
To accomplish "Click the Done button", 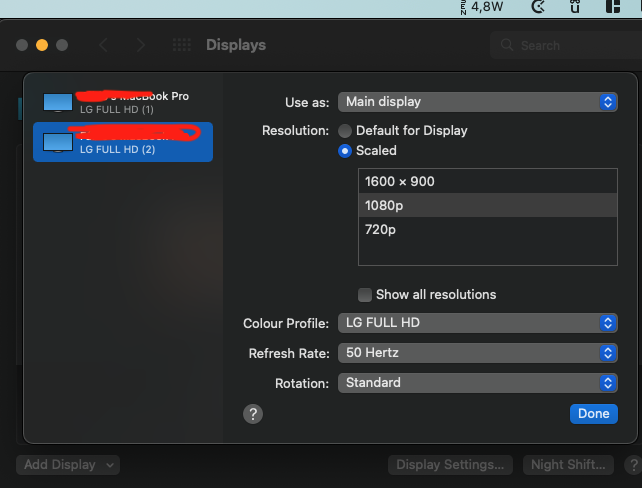I will [x=593, y=414].
